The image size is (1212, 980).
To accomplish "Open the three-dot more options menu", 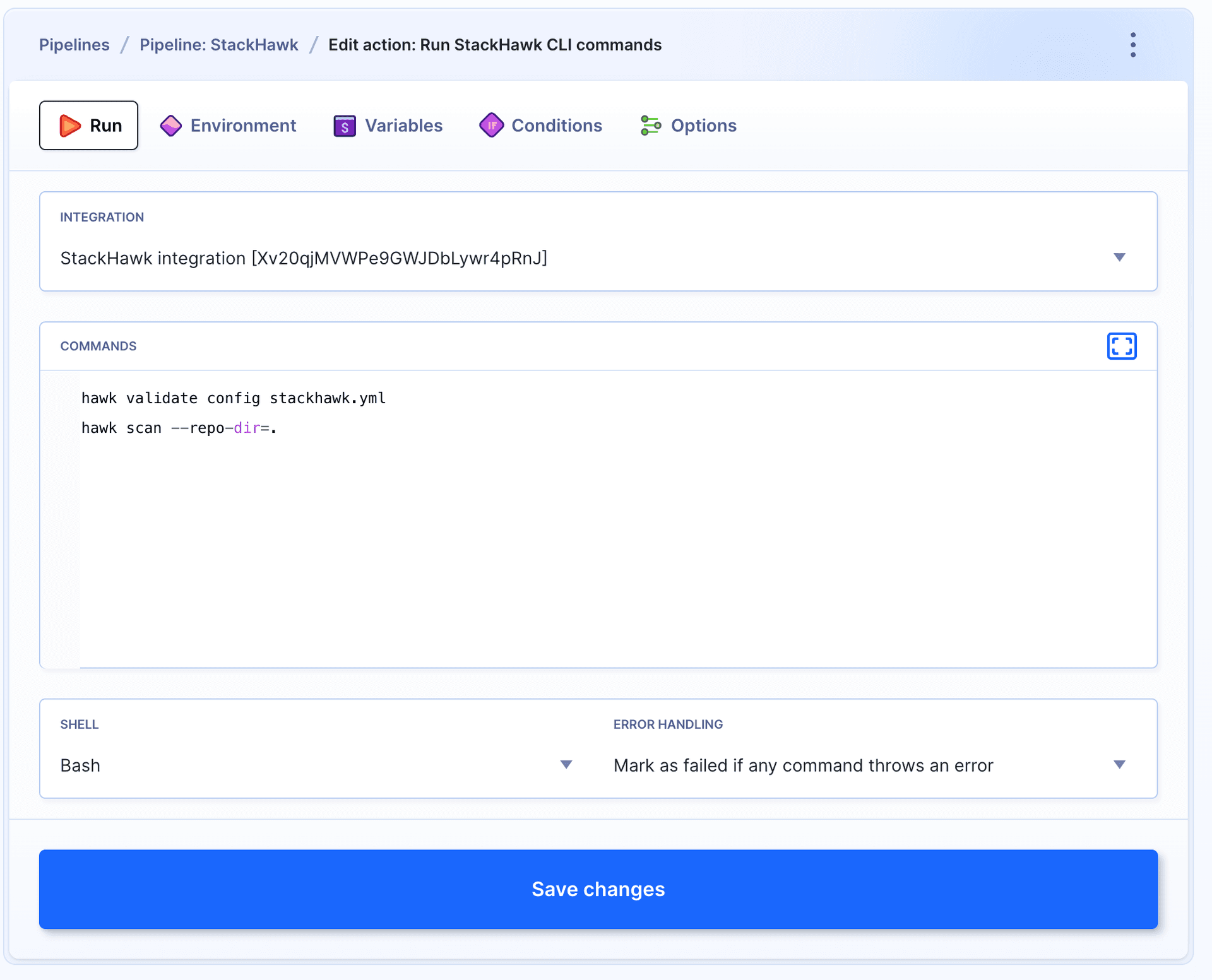I will click(x=1133, y=45).
